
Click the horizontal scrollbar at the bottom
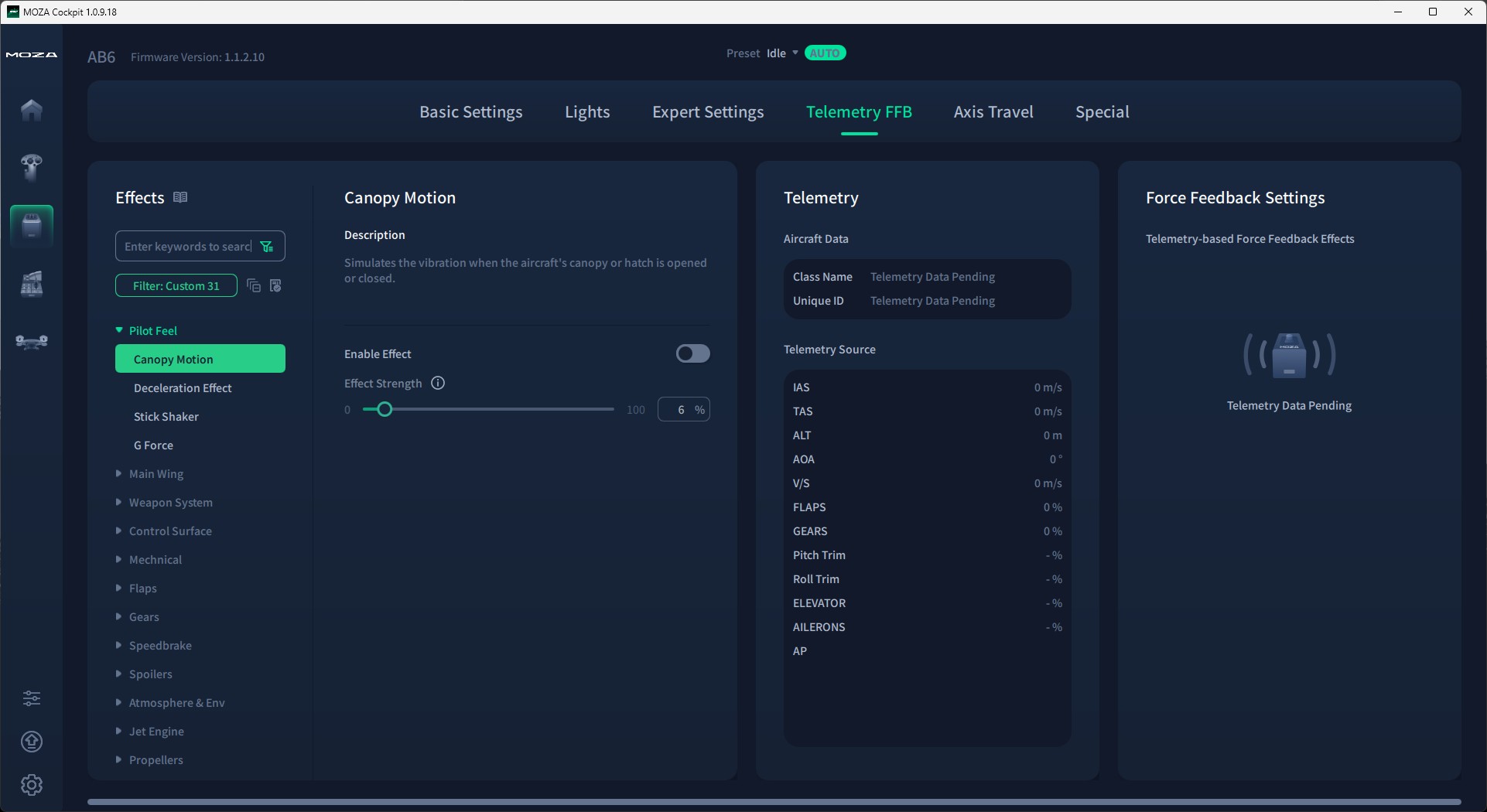point(774,802)
